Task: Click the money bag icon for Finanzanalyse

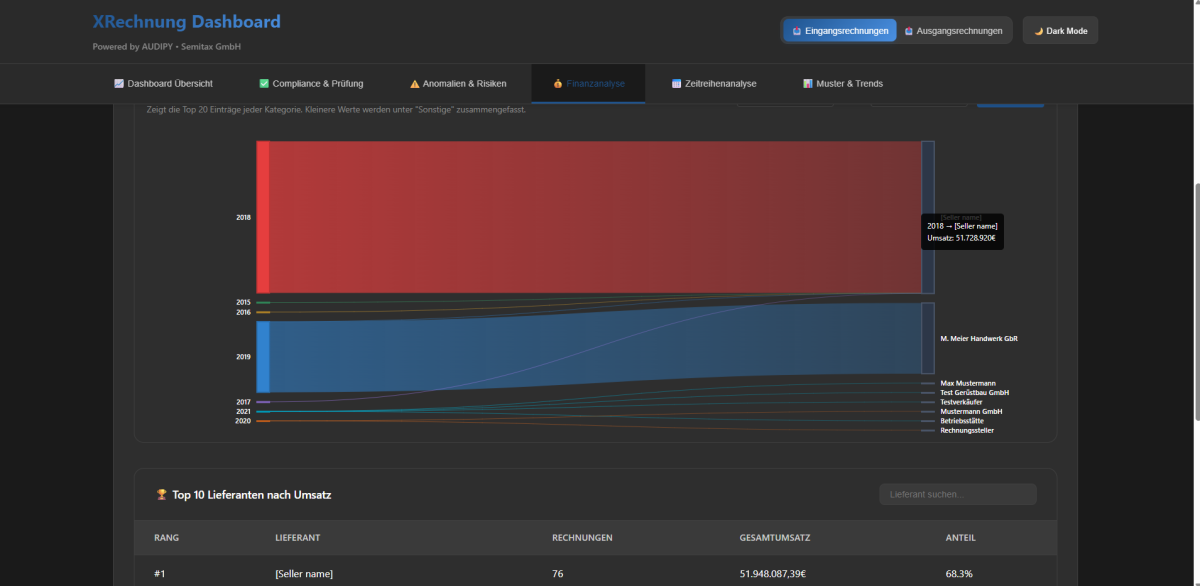Action: 558,84
